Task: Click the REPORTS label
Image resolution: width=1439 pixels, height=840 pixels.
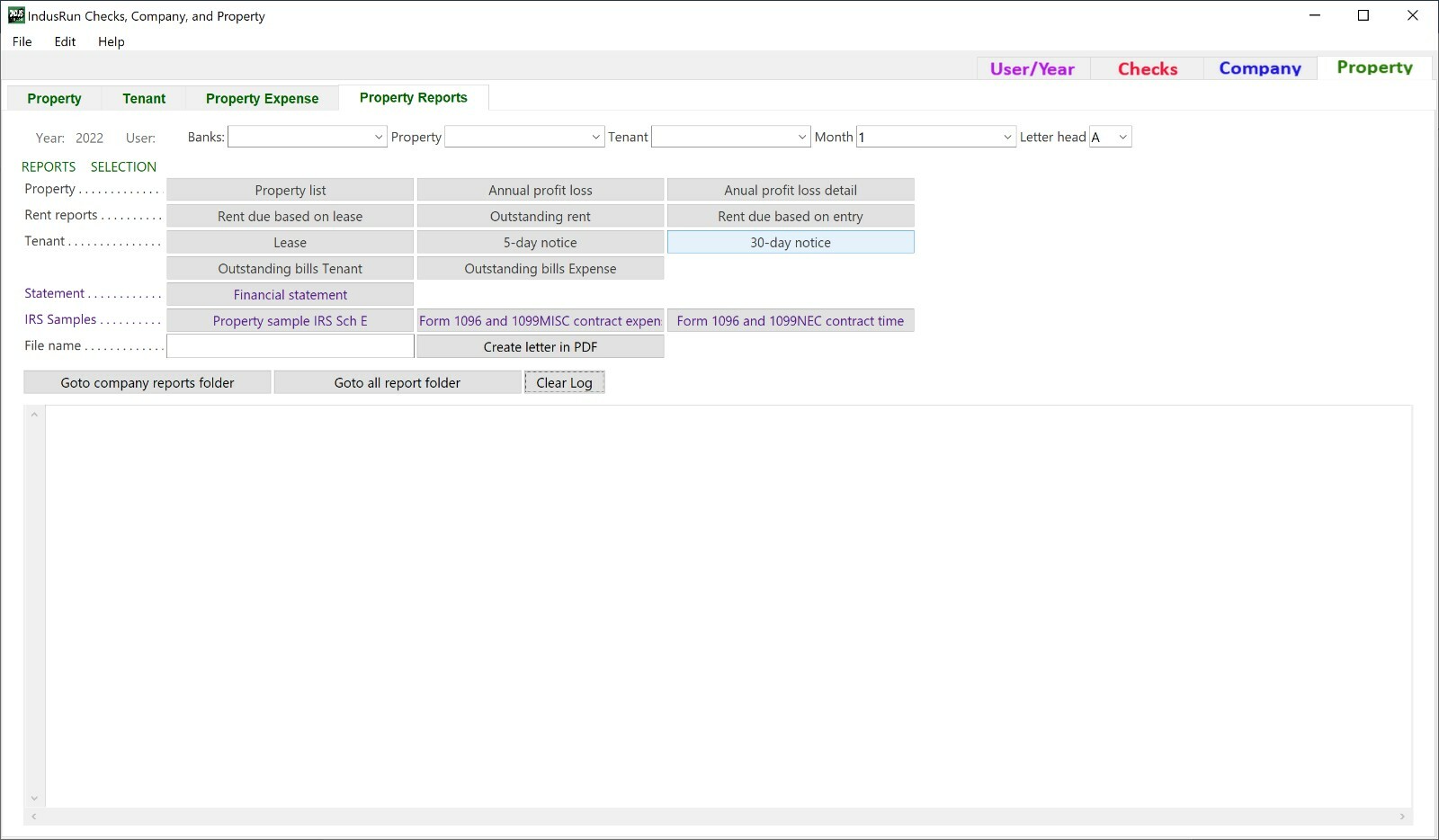Action: tap(49, 166)
